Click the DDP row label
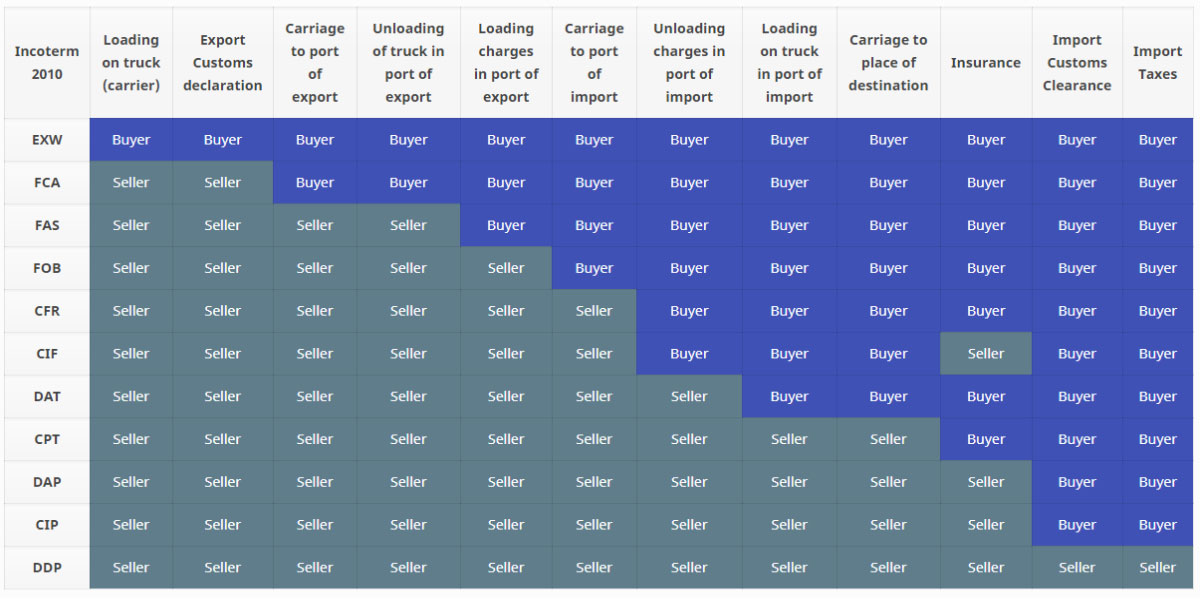This screenshot has height=600, width=1200. tap(47, 567)
